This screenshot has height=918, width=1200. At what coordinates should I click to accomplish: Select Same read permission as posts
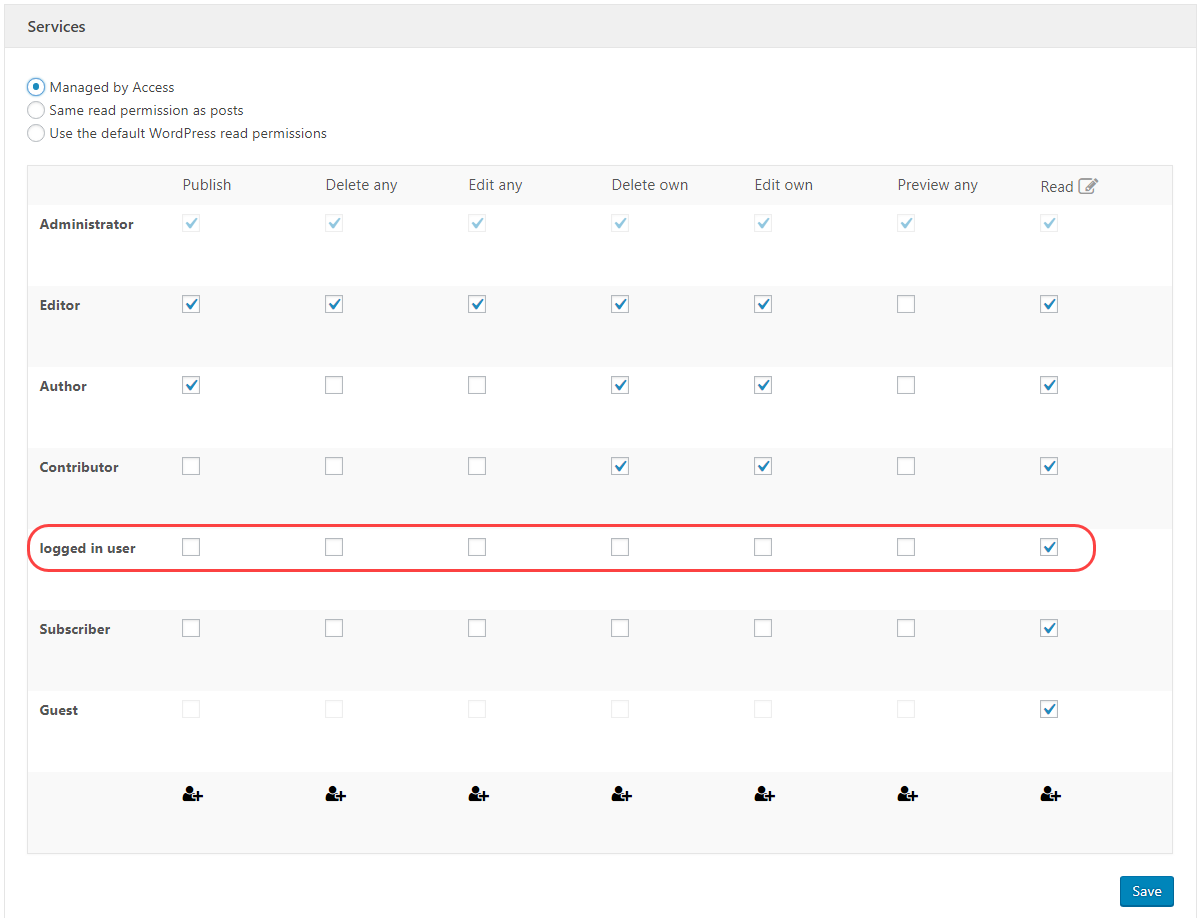[36, 110]
